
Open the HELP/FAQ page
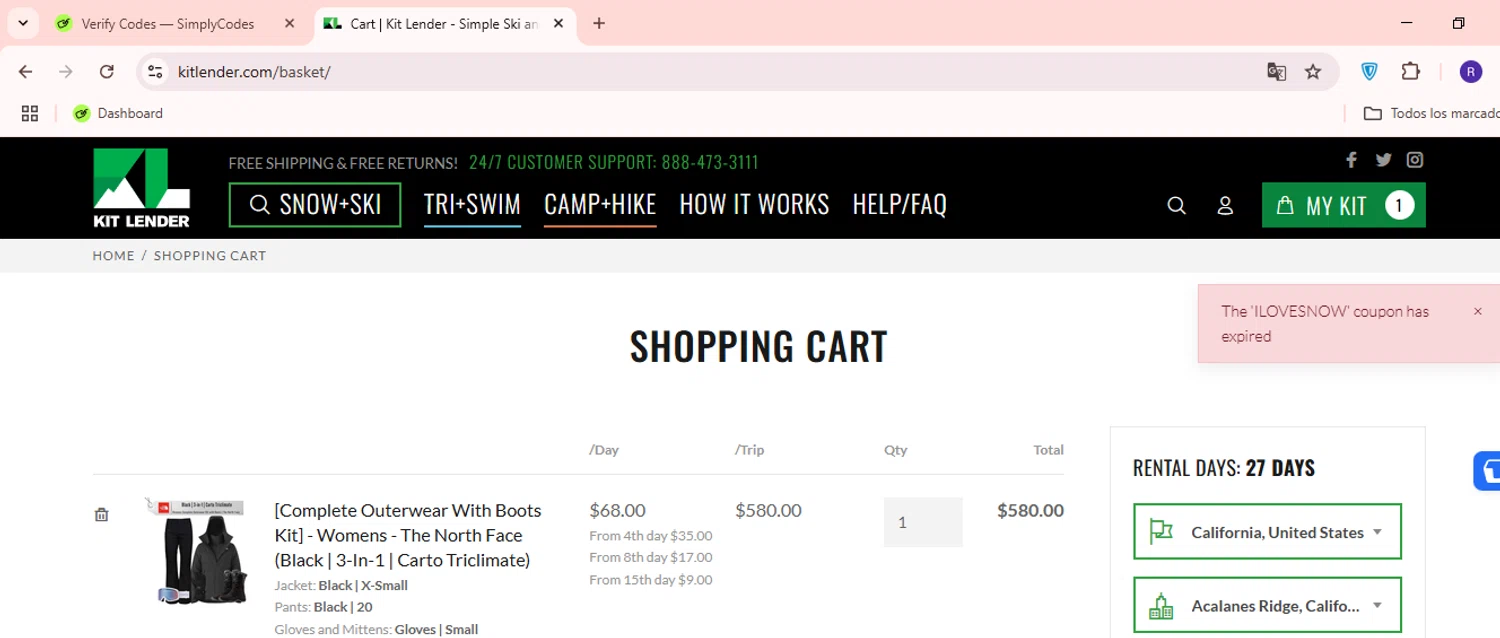click(x=899, y=205)
